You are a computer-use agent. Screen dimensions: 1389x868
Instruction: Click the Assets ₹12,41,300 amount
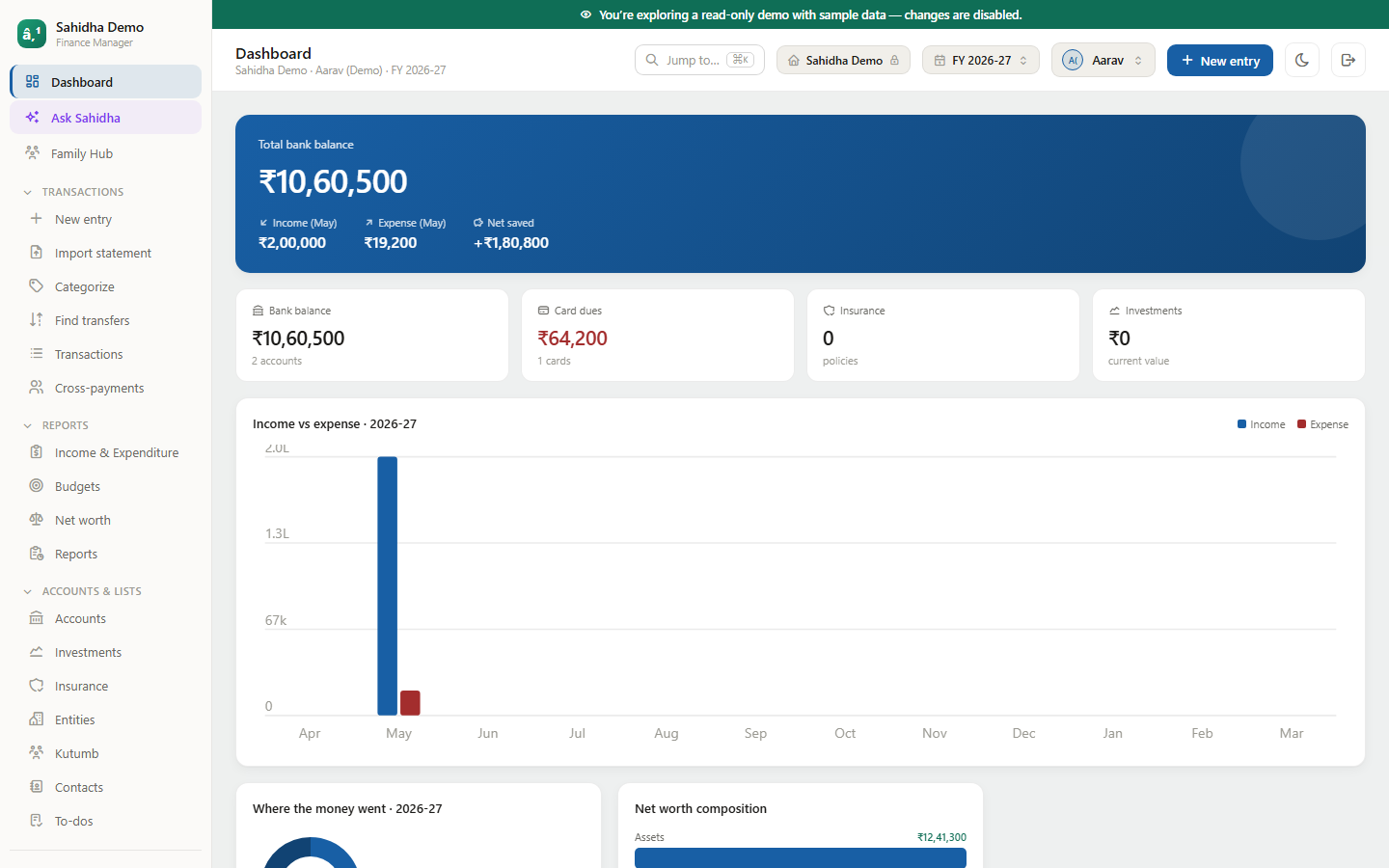(941, 837)
